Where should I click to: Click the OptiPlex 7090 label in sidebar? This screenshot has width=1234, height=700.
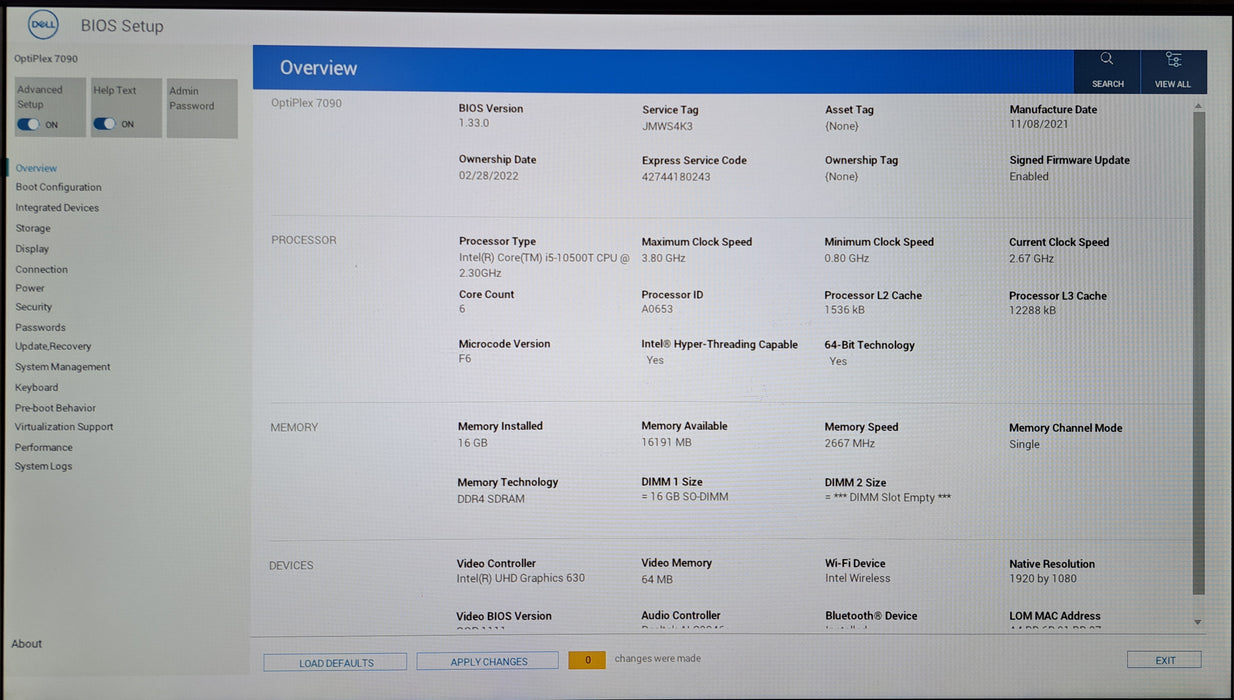point(46,59)
